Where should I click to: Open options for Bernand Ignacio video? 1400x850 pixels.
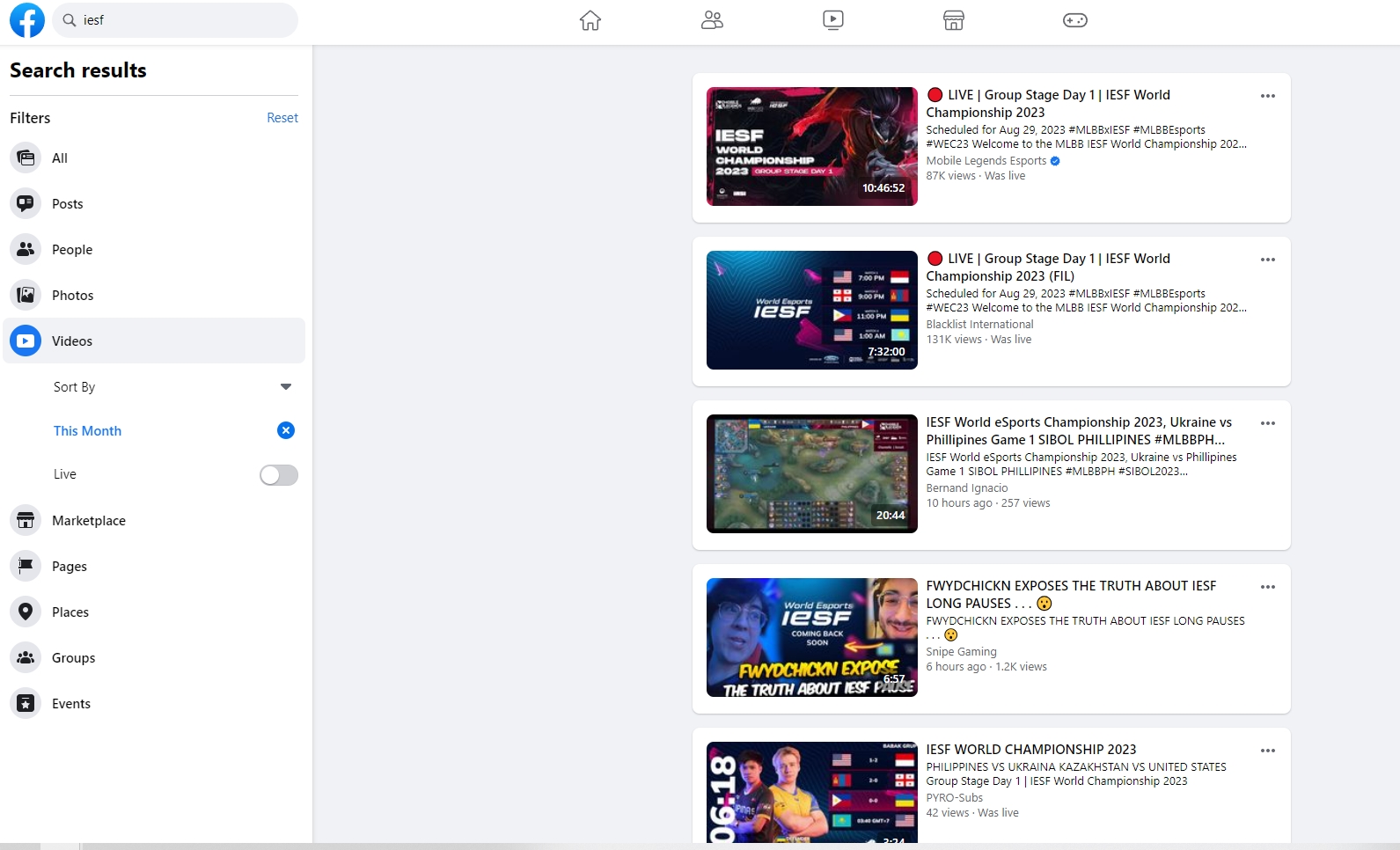tap(1268, 423)
